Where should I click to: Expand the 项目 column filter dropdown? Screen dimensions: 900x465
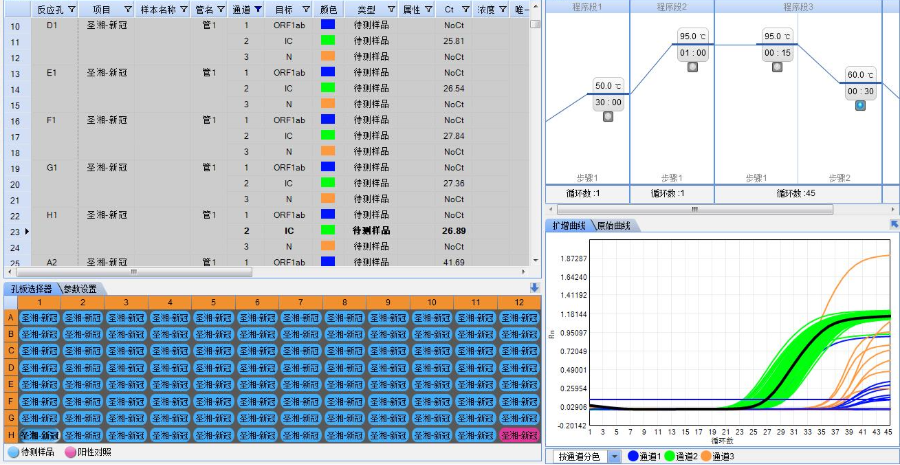coord(127,9)
